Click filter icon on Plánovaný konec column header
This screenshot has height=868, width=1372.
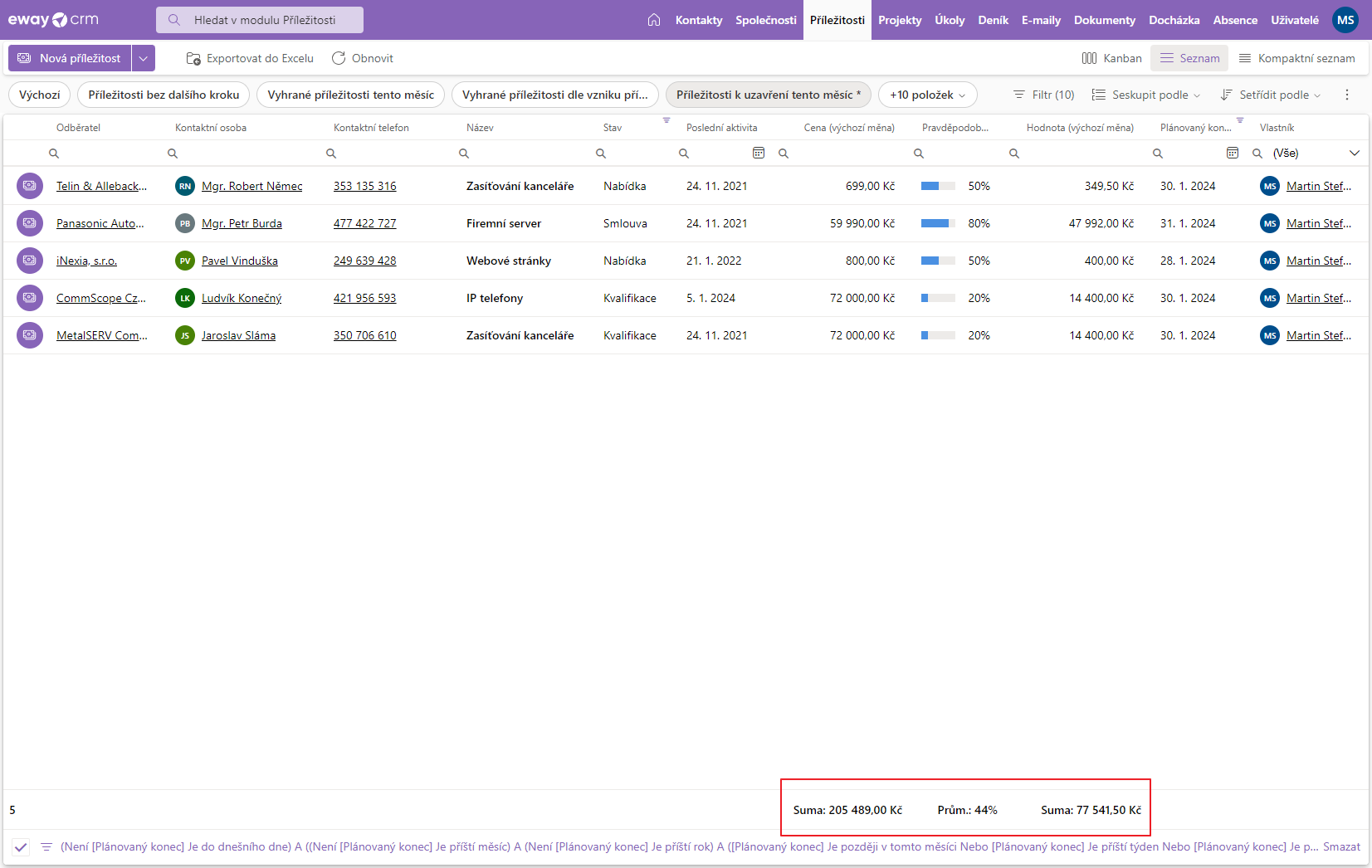coord(1240,120)
